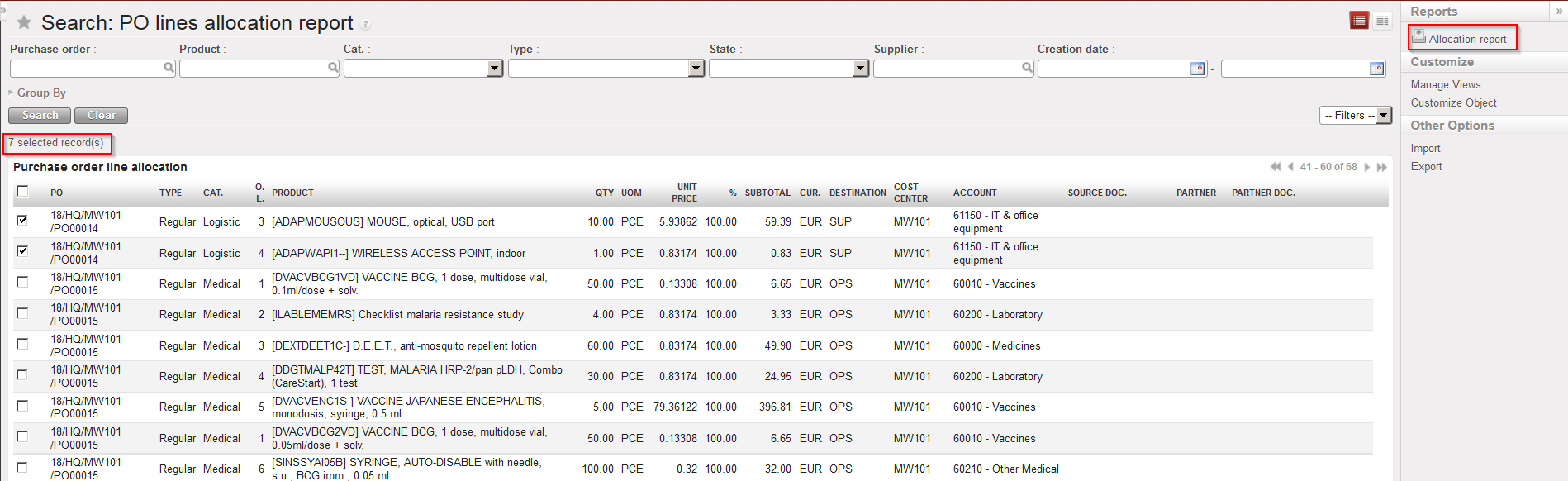1568x481 pixels.
Task: Open the State dropdown list
Action: click(x=860, y=69)
